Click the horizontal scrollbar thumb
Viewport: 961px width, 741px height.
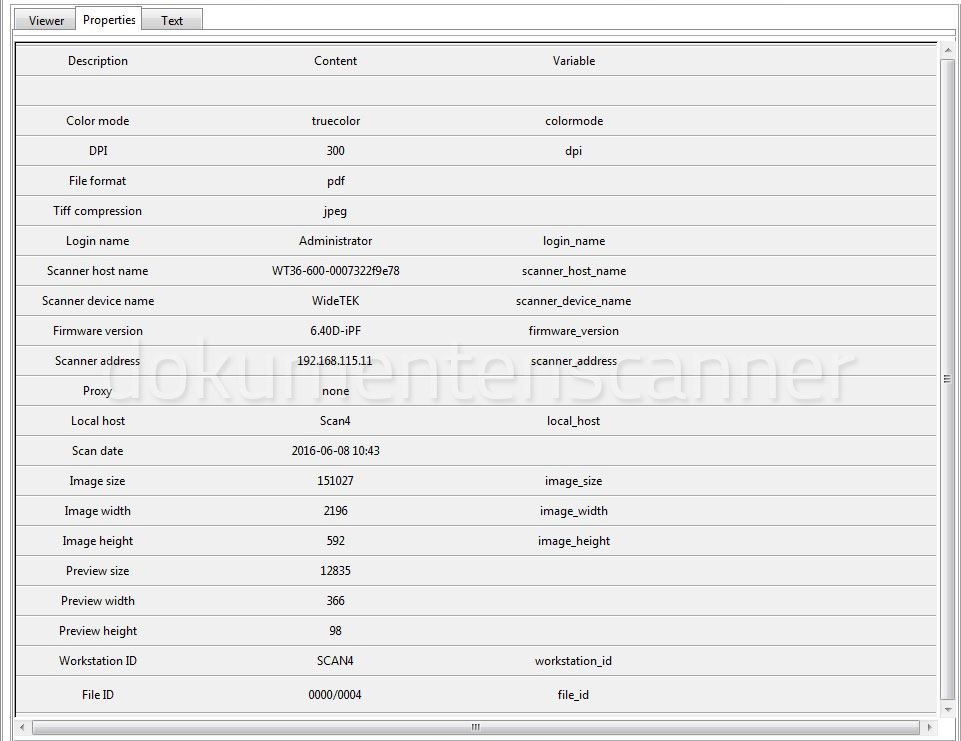(476, 728)
